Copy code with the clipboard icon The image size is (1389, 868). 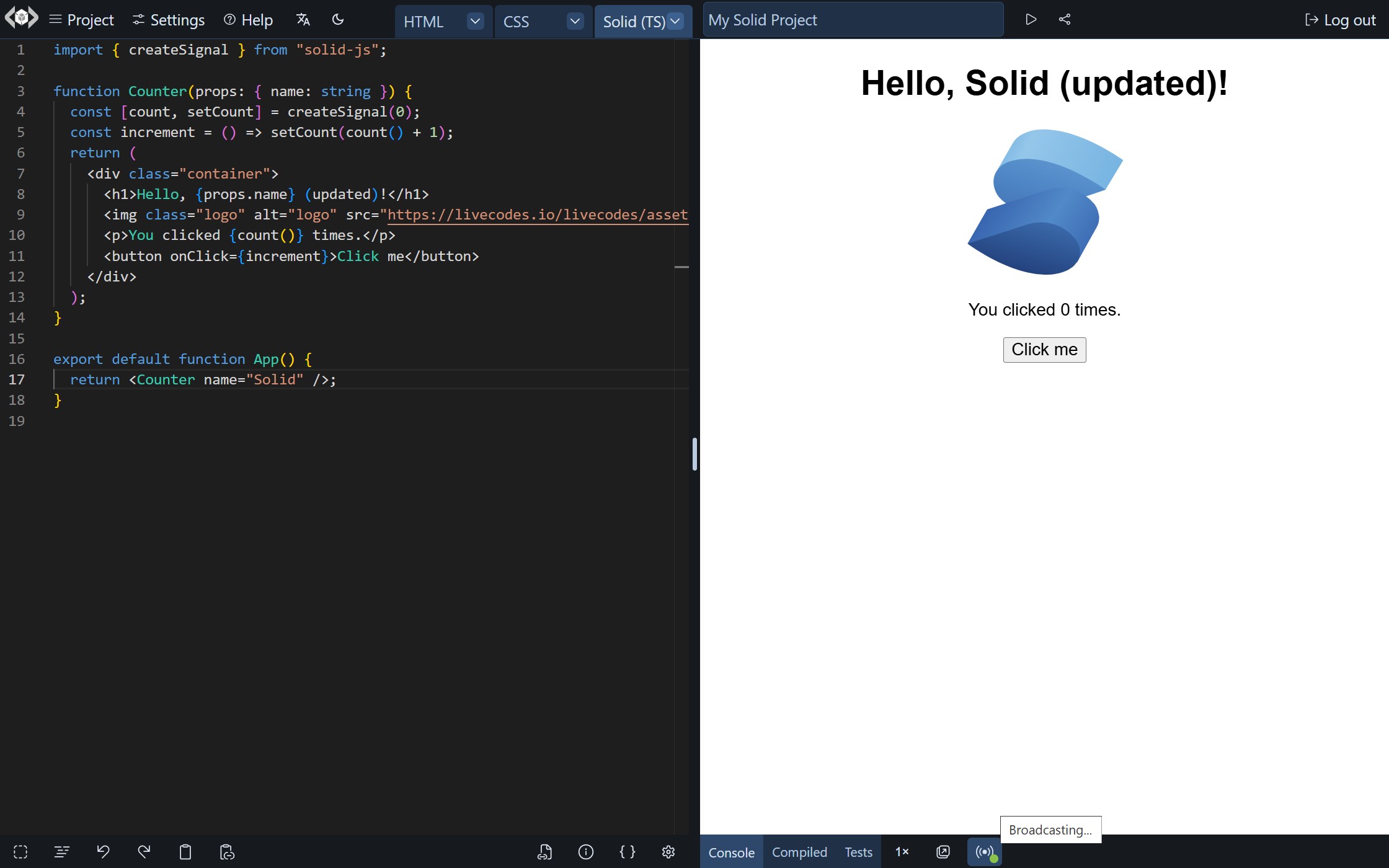185,852
